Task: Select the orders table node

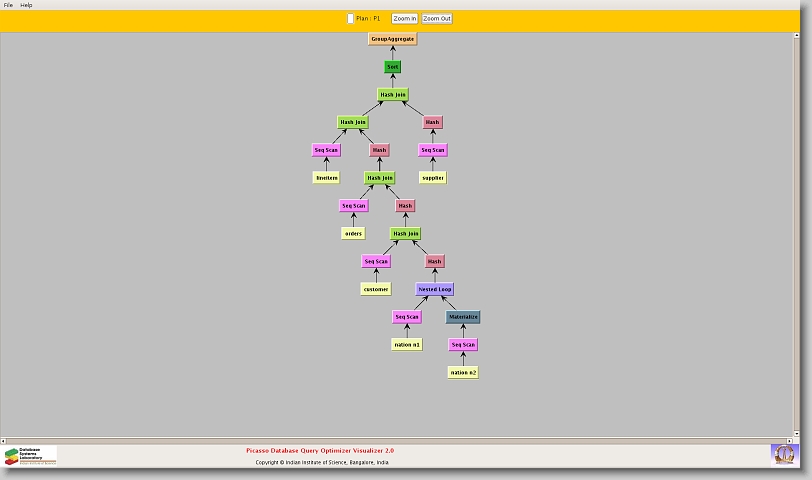Action: pos(353,233)
